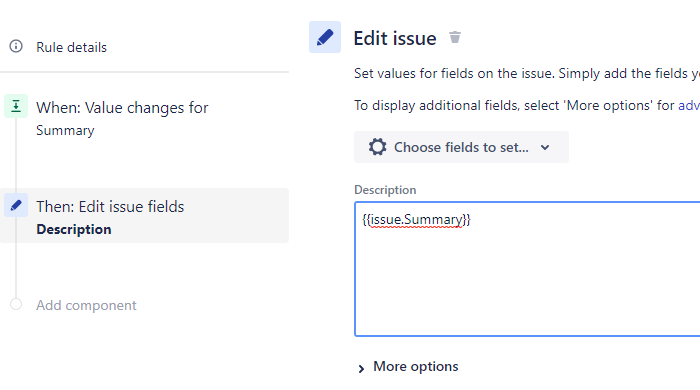
Task: Click the {{issue.Summary}} smart value text
Action: 416,220
